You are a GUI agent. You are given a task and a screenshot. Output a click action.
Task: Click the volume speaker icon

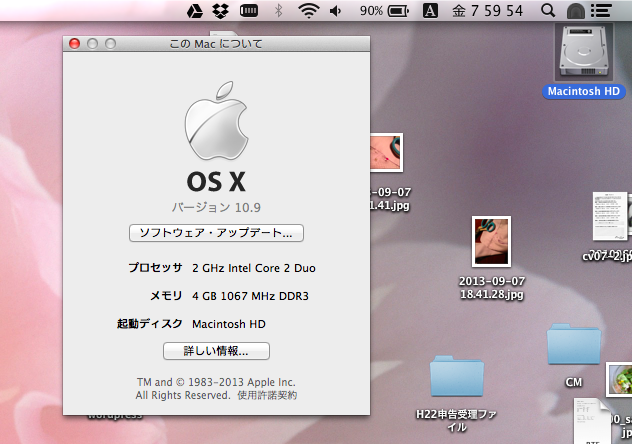click(x=335, y=11)
